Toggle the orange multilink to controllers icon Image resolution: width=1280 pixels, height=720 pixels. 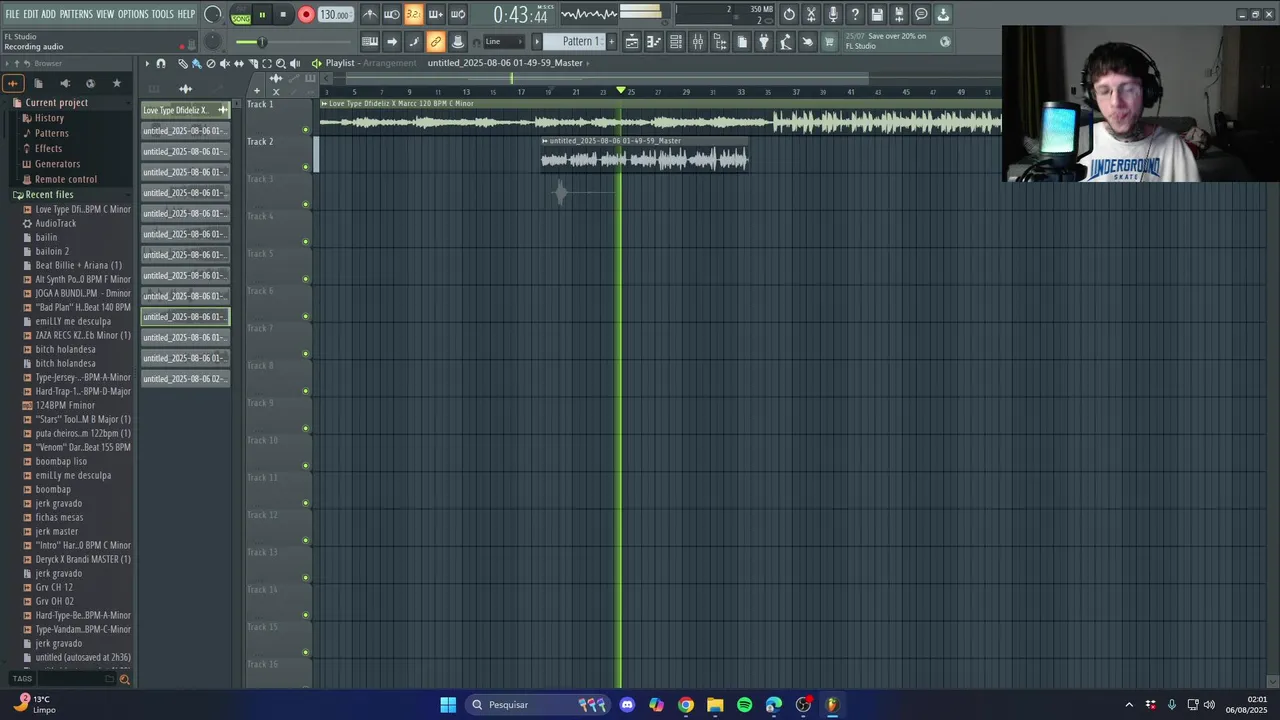435,42
